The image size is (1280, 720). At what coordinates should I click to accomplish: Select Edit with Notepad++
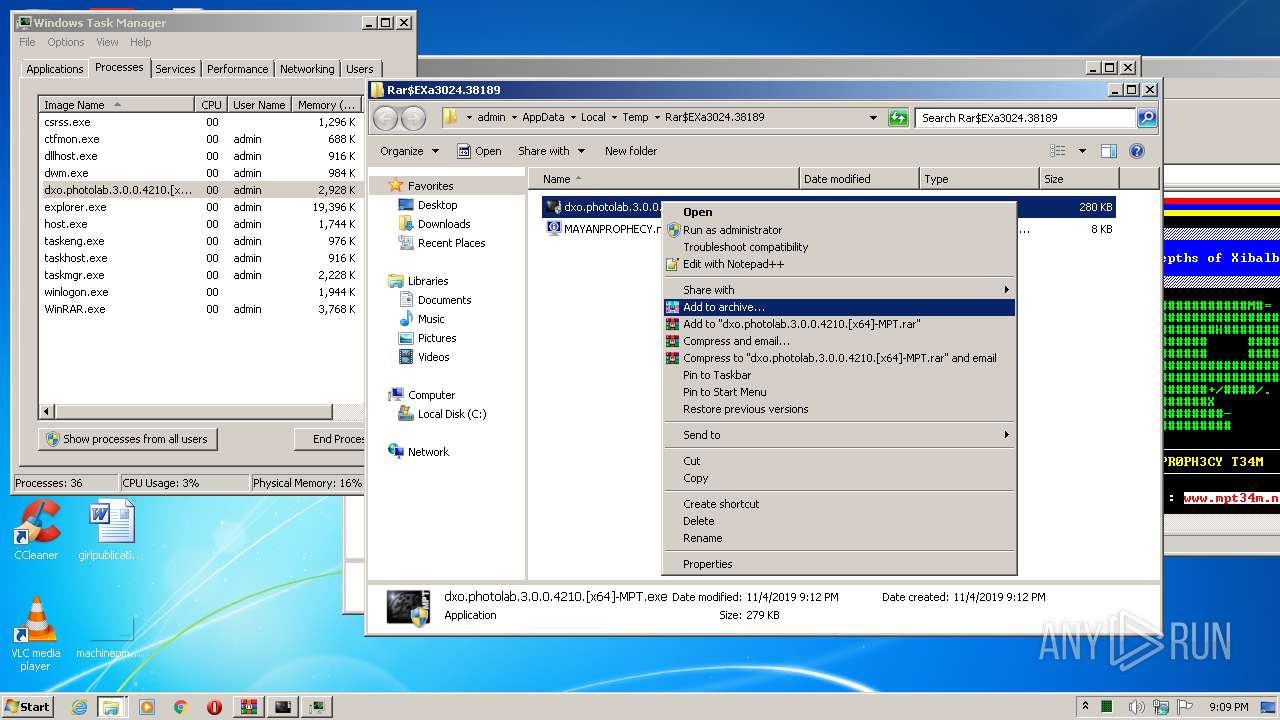point(839,264)
